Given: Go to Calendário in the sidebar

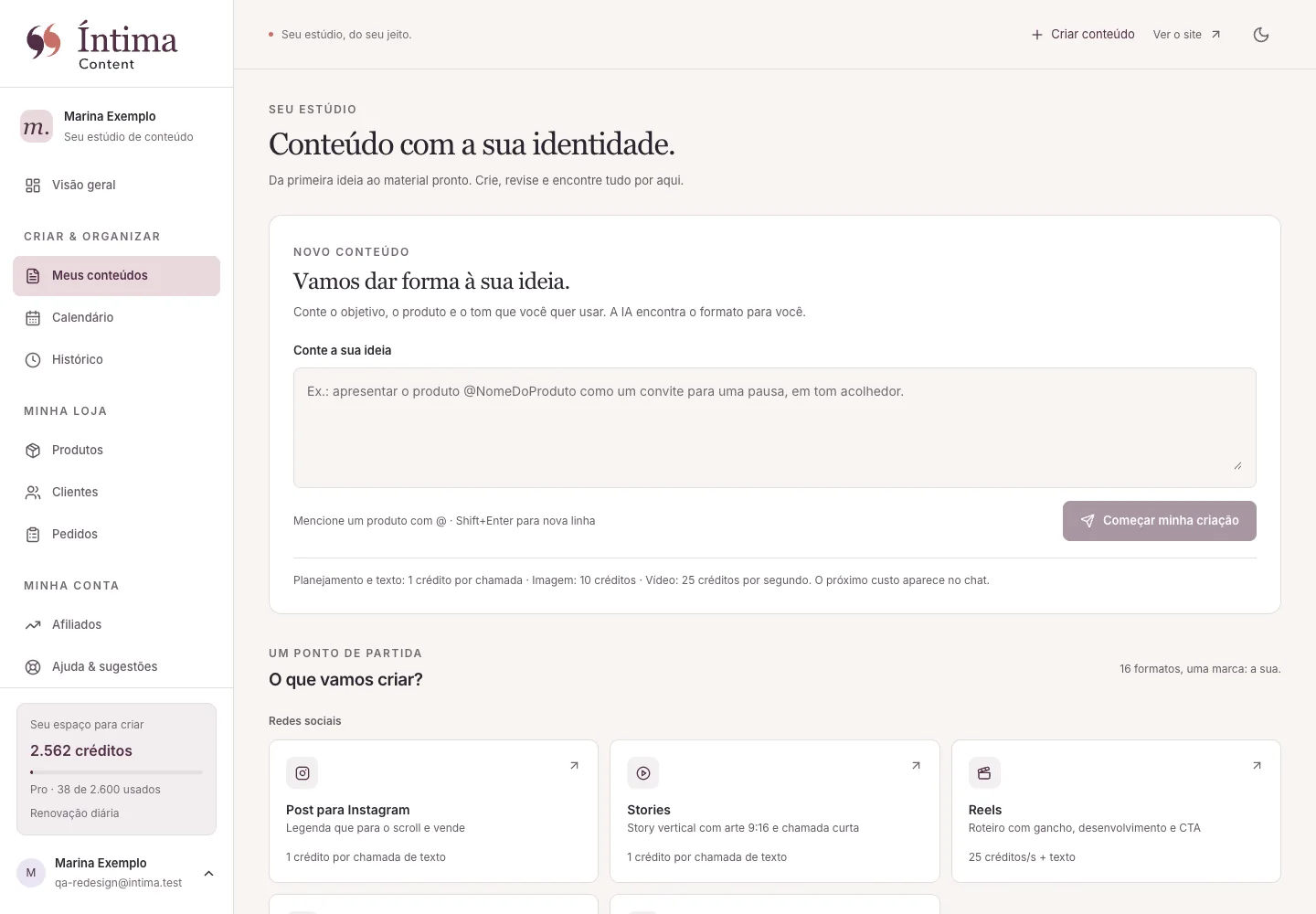Looking at the screenshot, I should (116, 318).
